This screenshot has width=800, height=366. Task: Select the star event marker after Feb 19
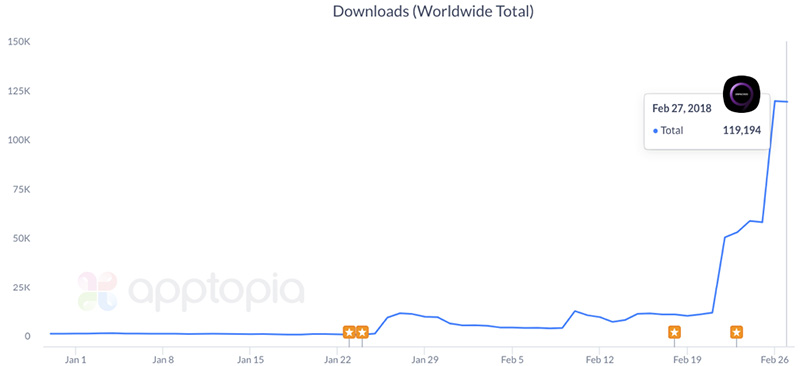click(x=736, y=333)
